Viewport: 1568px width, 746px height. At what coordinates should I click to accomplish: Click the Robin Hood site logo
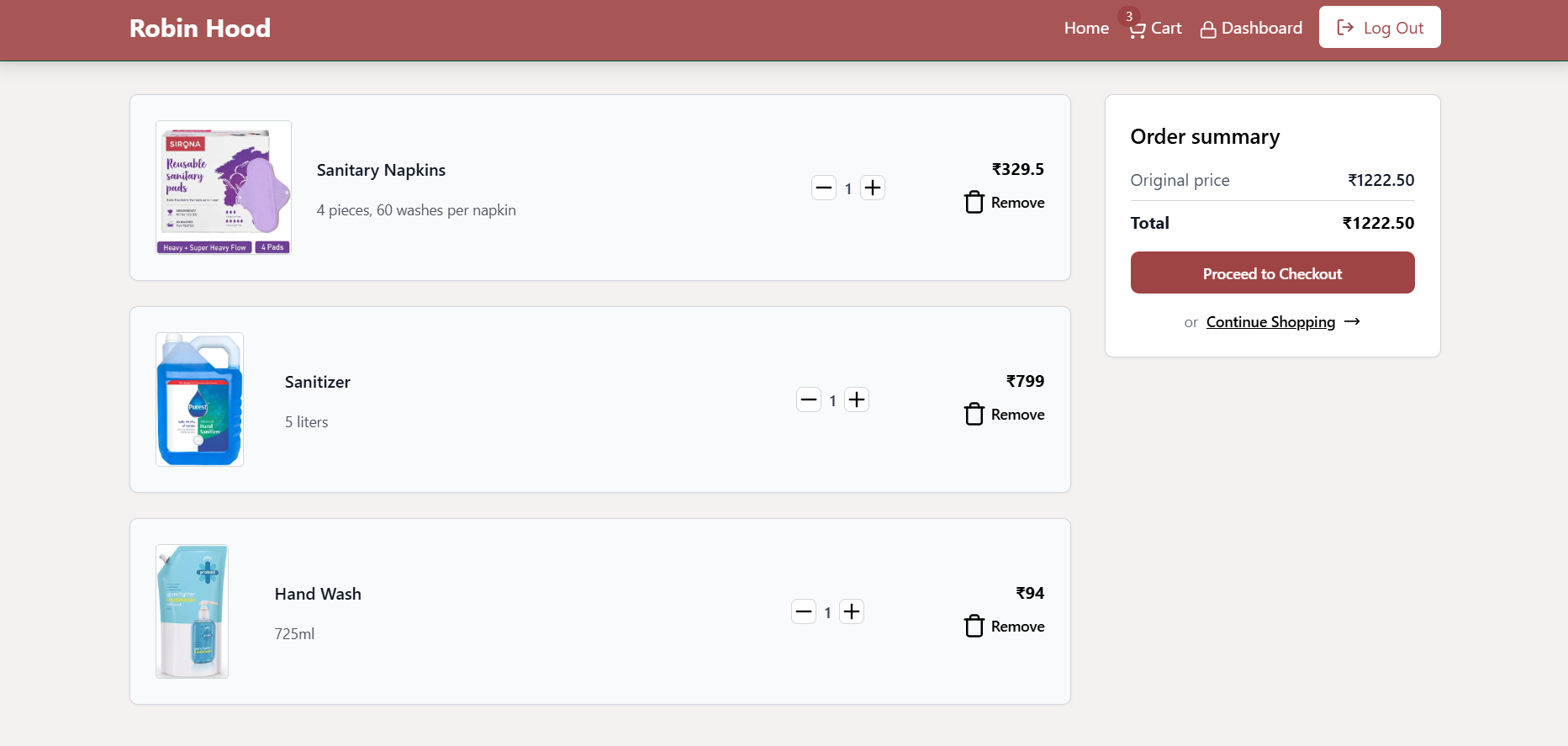click(200, 29)
